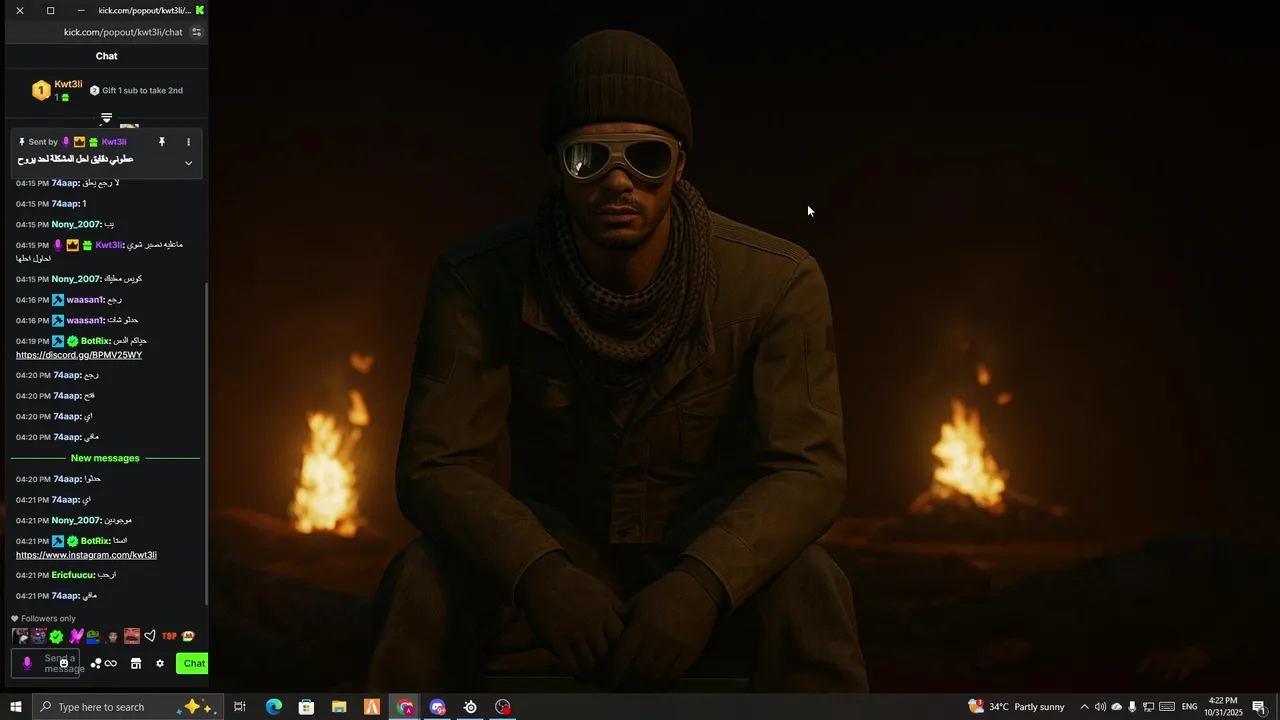Open the notification center icon
Screen dimensions: 1280x720
click(x=1259, y=707)
